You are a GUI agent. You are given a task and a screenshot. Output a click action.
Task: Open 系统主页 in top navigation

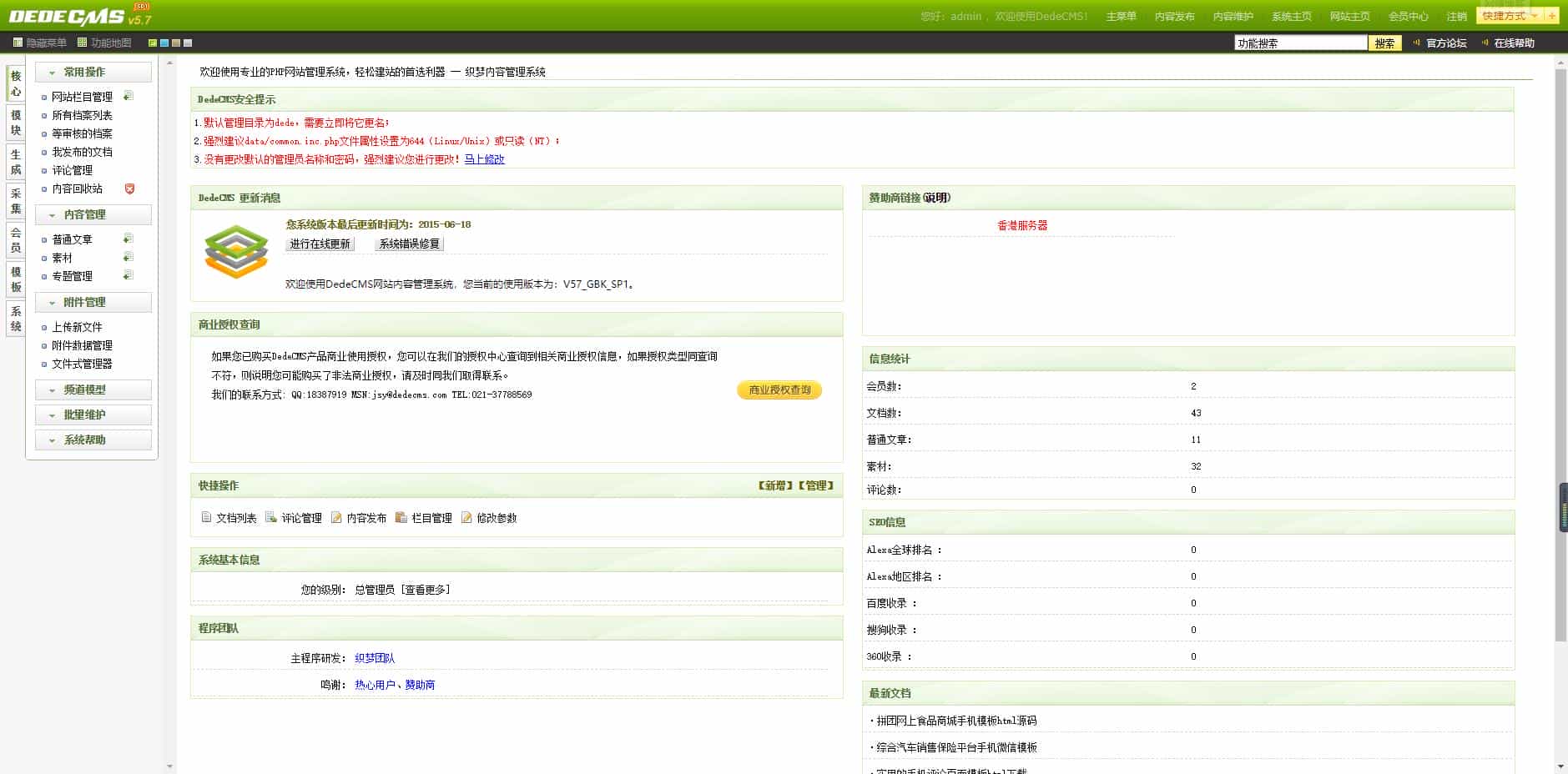1291,17
